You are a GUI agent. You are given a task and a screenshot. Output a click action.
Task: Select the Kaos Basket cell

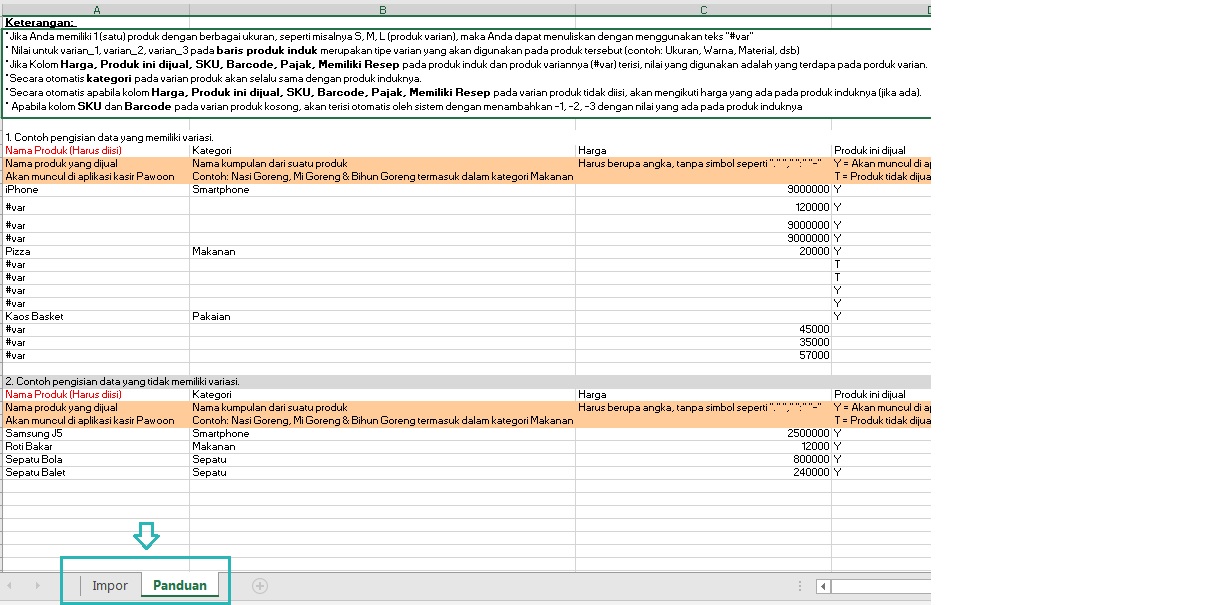(96, 317)
